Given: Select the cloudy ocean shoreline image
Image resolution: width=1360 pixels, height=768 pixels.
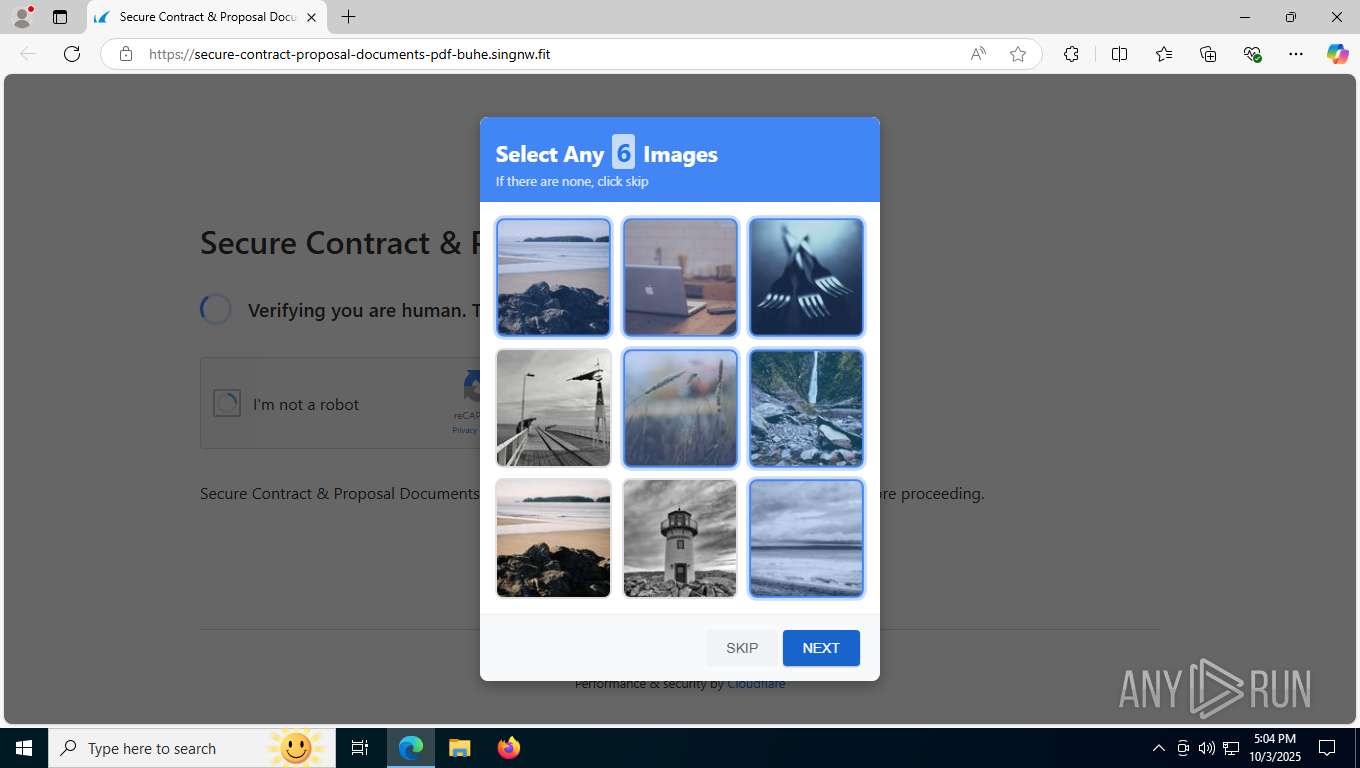Looking at the screenshot, I should pyautogui.click(x=806, y=538).
